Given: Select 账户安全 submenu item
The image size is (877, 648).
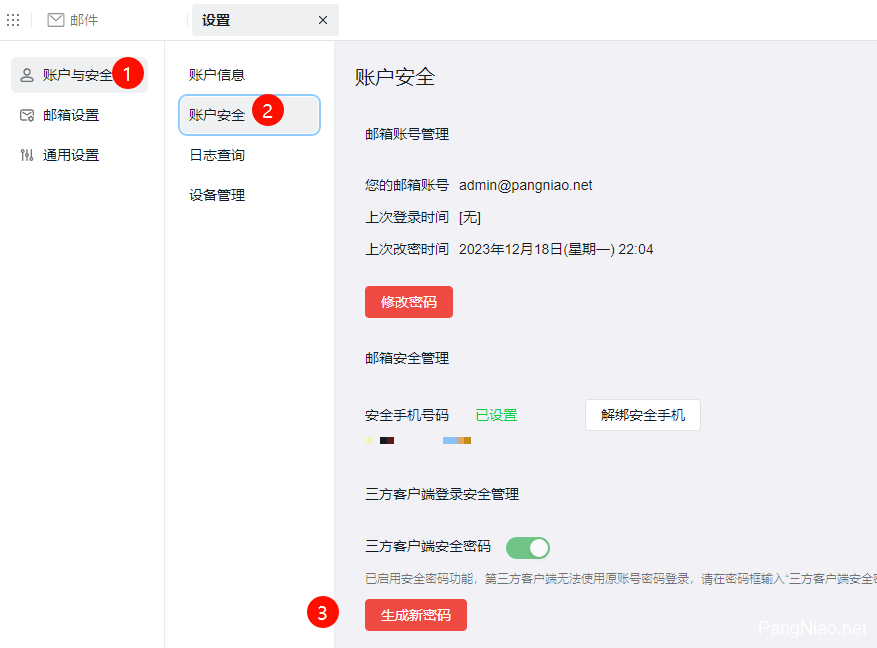Looking at the screenshot, I should tap(249, 115).
